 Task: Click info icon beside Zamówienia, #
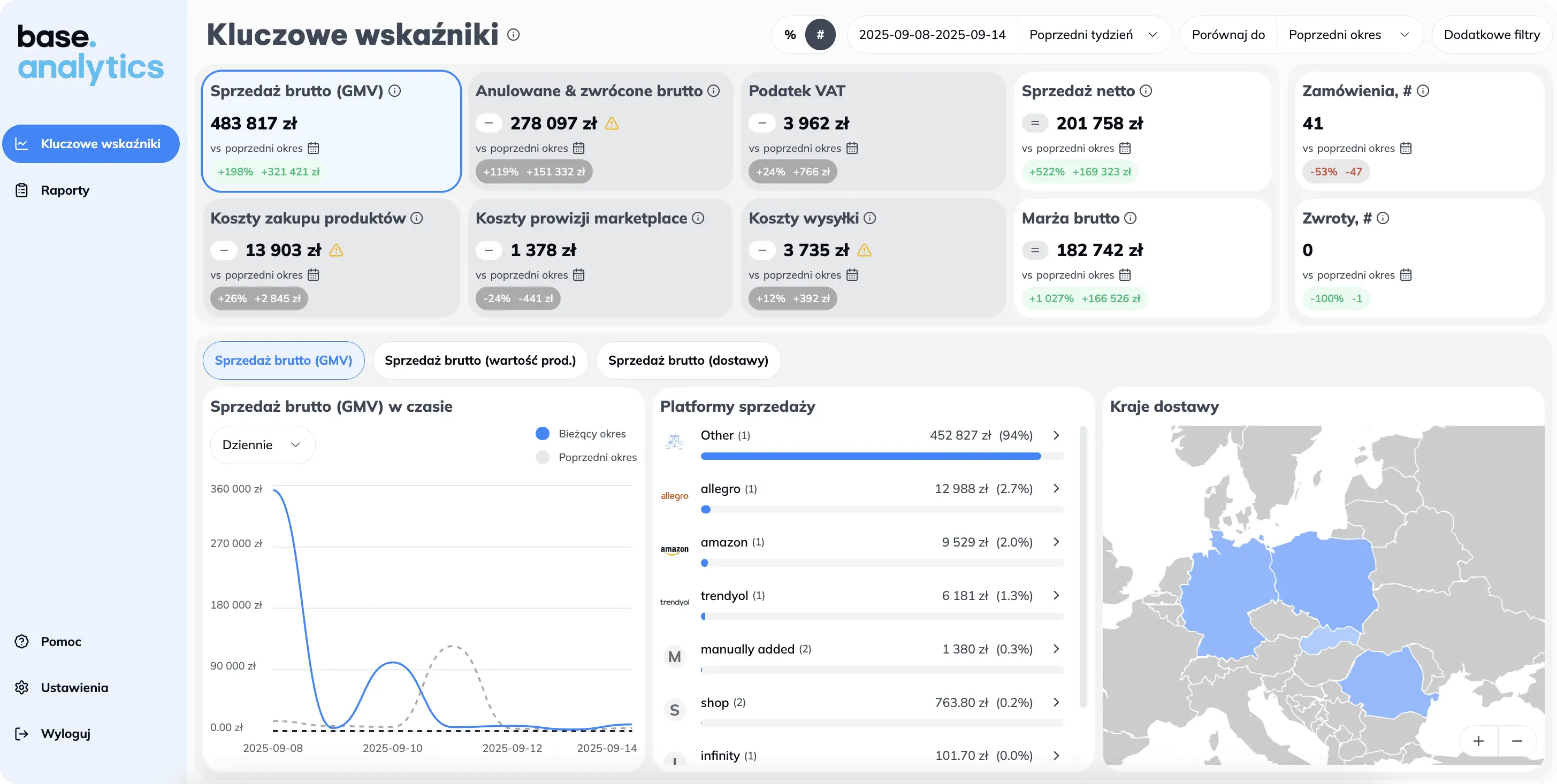[x=1423, y=90]
